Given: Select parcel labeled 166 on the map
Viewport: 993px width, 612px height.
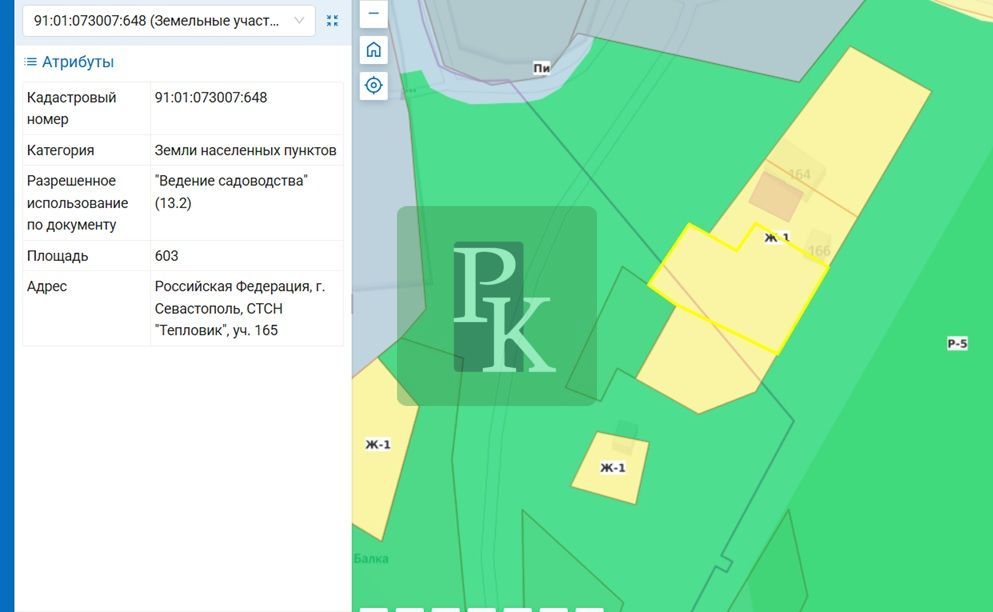Looking at the screenshot, I should (819, 250).
